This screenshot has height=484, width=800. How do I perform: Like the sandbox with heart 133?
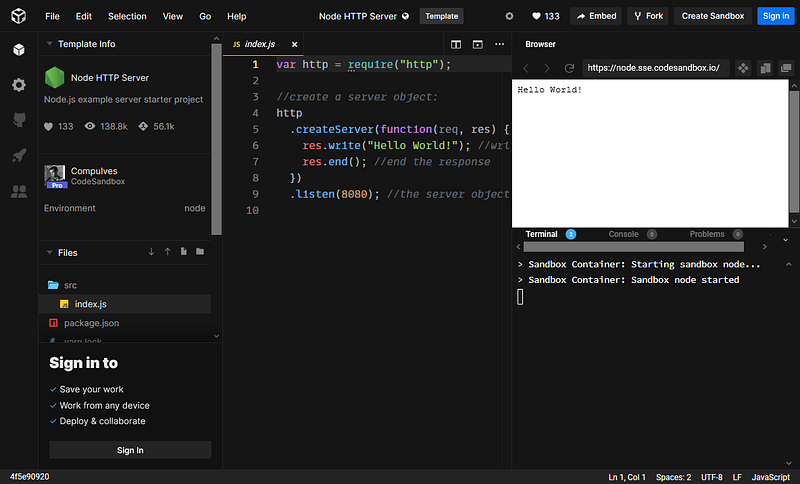[x=545, y=16]
